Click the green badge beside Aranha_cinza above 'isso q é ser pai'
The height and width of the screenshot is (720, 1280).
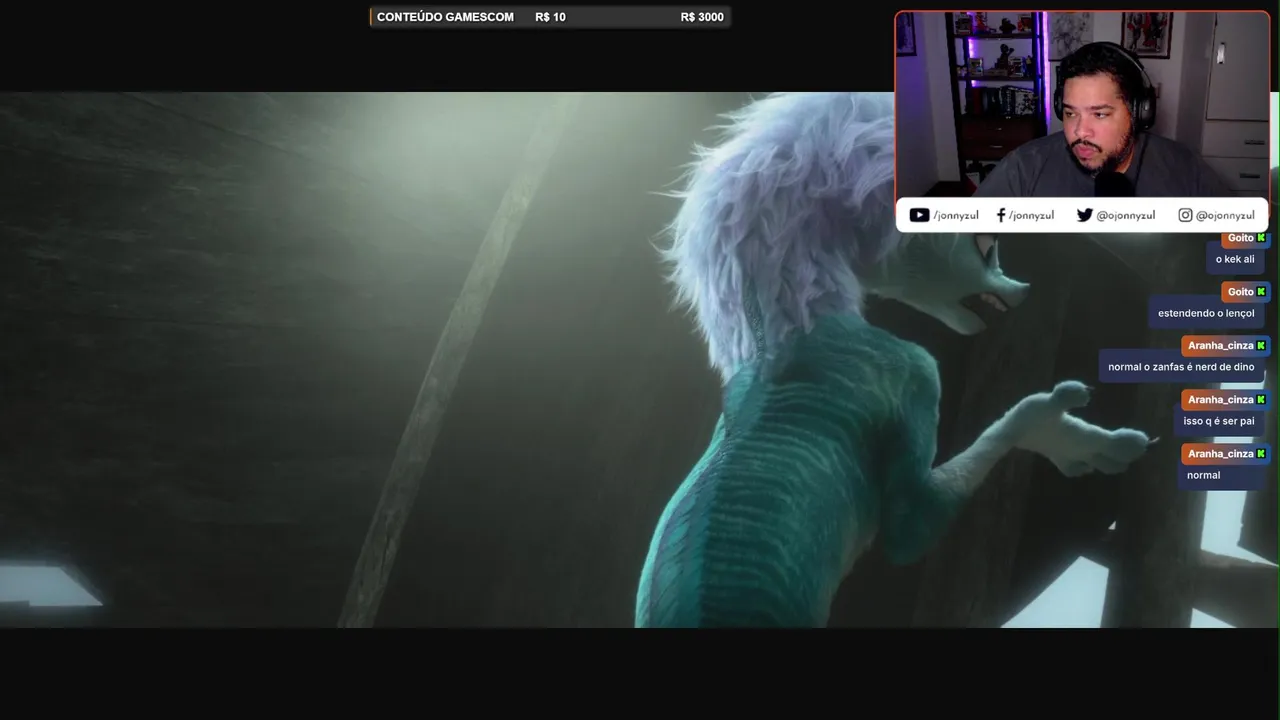click(x=1261, y=400)
